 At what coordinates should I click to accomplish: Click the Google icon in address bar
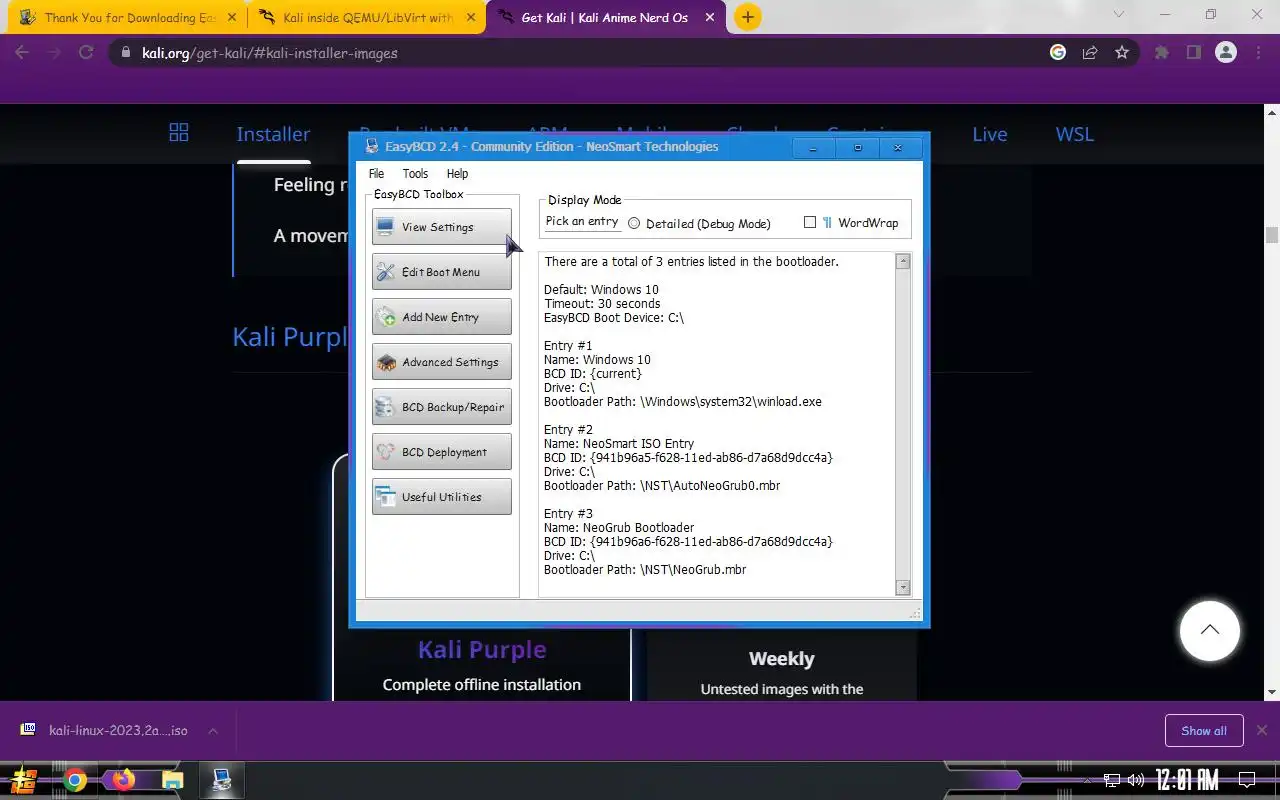pyautogui.click(x=1058, y=53)
